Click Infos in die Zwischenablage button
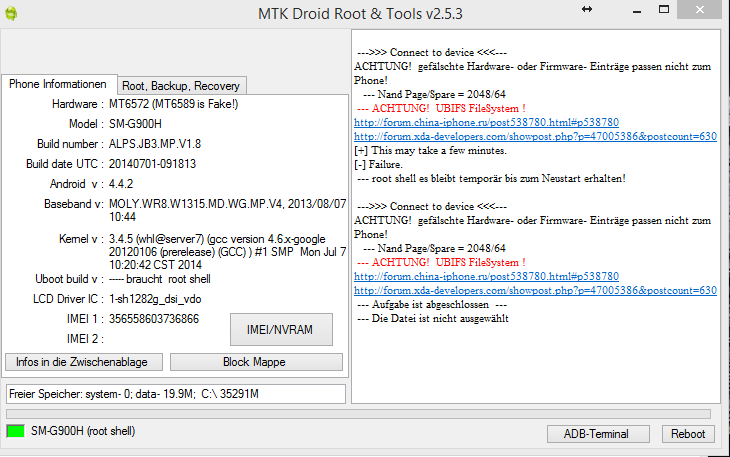The width and height of the screenshot is (730, 457). 83,362
